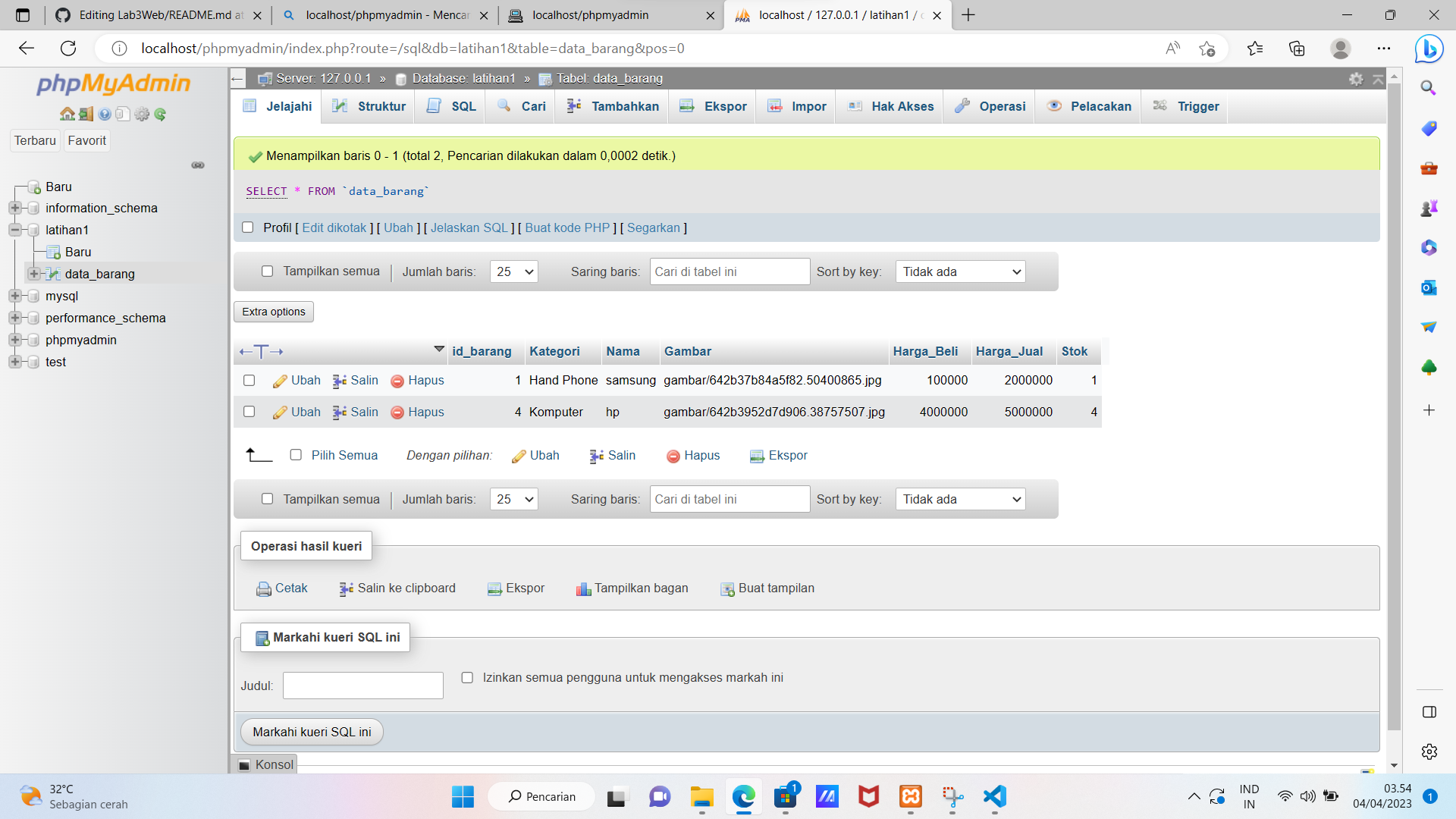Click the Jelaskan SQL link
The image size is (1456, 819).
pos(469,227)
